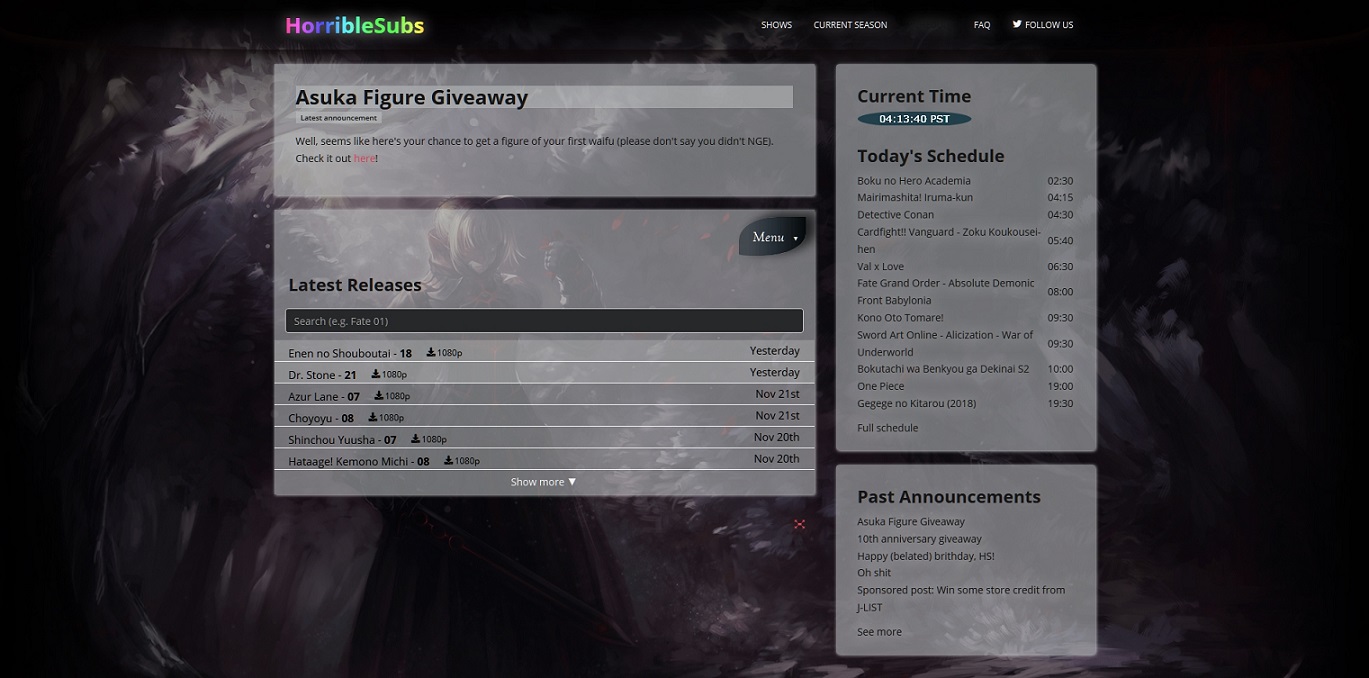Download icon for Enen no Shouboutai 18
The image size is (1369, 678).
[x=431, y=352]
